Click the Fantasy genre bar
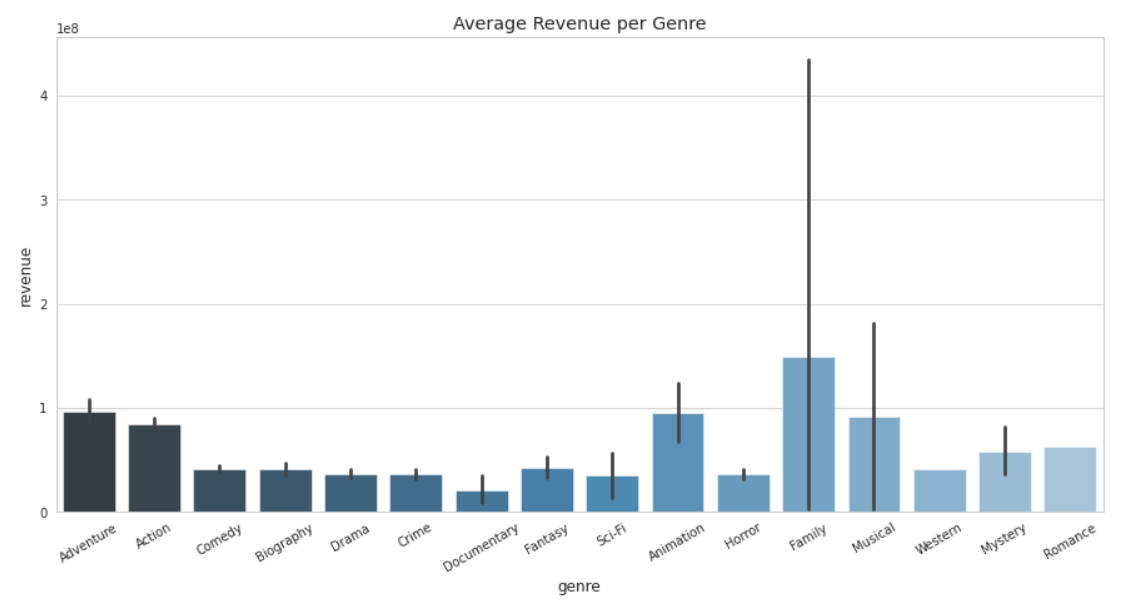Image resolution: width=1126 pixels, height=603 pixels. [548, 490]
